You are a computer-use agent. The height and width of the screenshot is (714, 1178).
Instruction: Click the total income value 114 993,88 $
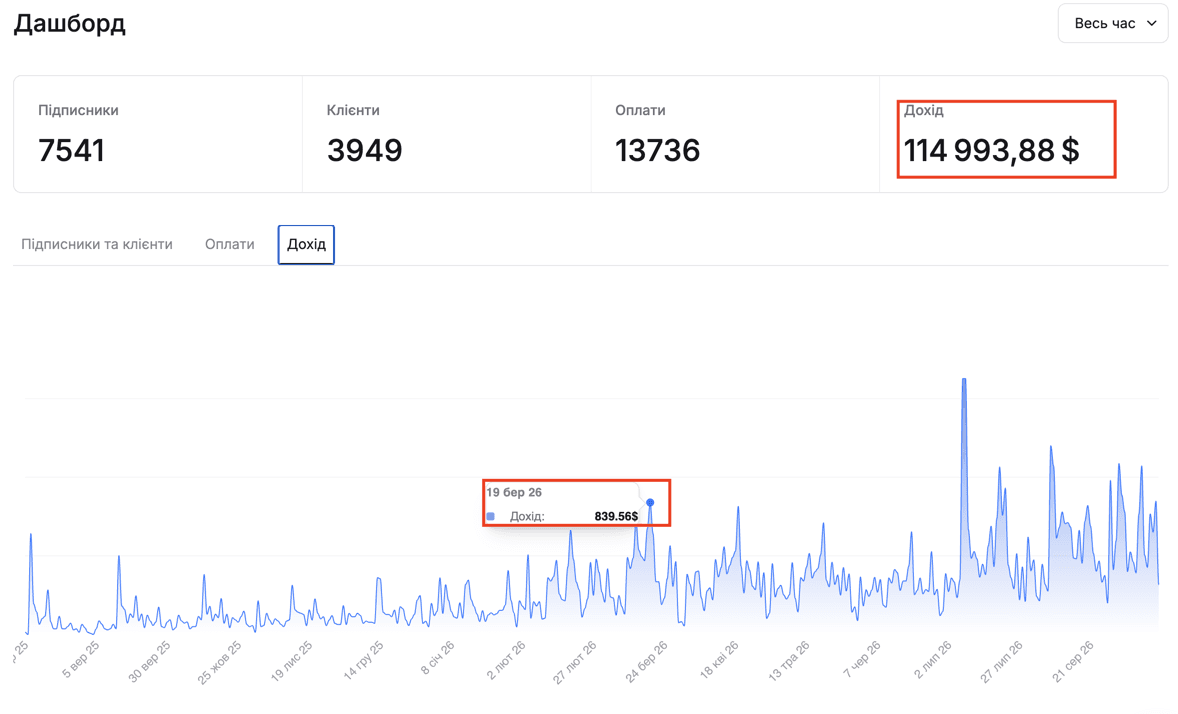[992, 150]
